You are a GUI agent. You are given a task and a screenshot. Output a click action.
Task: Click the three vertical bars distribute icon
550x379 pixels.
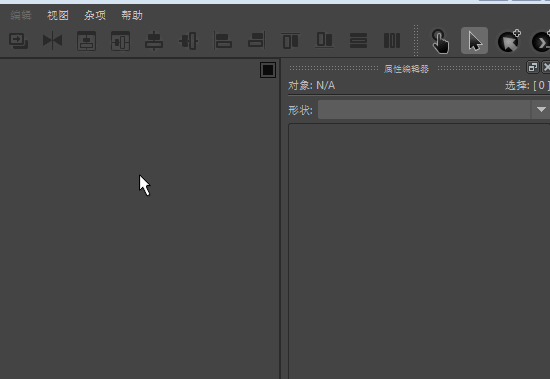tap(392, 41)
